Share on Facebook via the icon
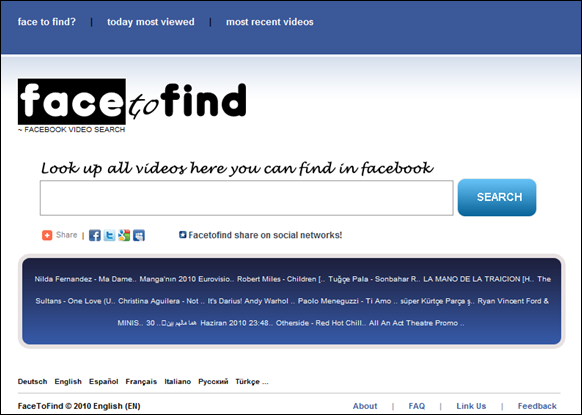The image size is (582, 415). click(x=95, y=235)
